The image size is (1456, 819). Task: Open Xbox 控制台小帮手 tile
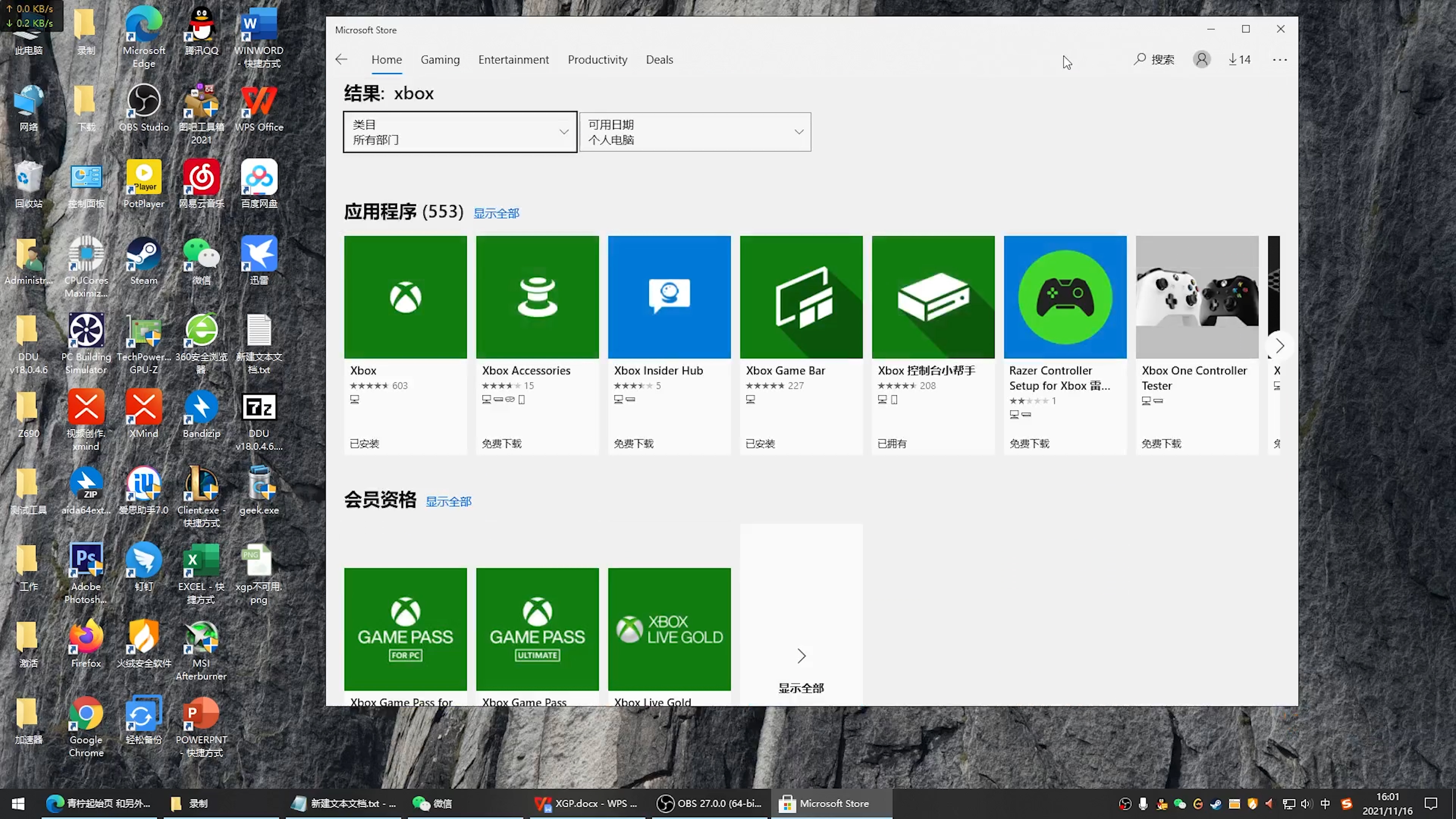click(x=933, y=345)
